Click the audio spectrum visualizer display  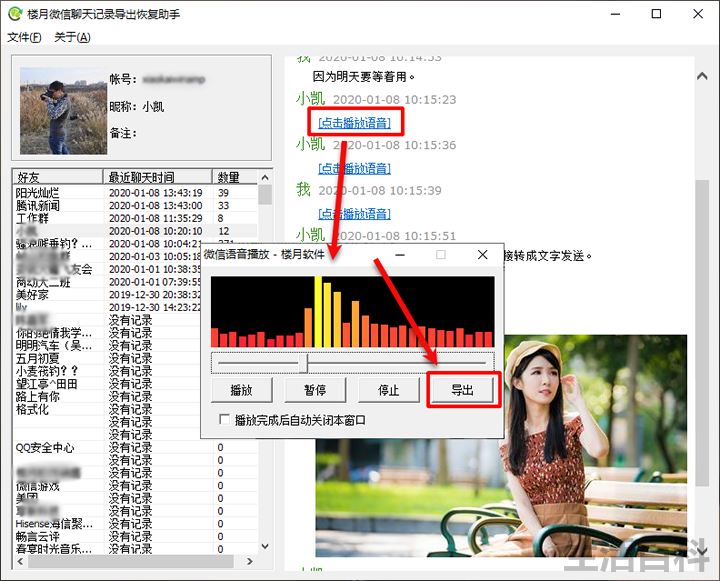tap(353, 311)
